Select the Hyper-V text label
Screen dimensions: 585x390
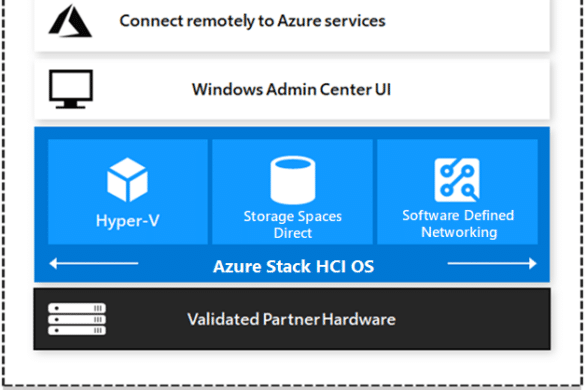tap(128, 221)
